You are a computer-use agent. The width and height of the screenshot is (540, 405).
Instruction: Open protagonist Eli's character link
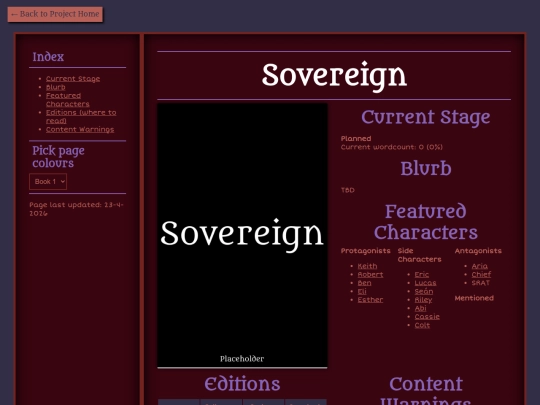pyautogui.click(x=362, y=291)
